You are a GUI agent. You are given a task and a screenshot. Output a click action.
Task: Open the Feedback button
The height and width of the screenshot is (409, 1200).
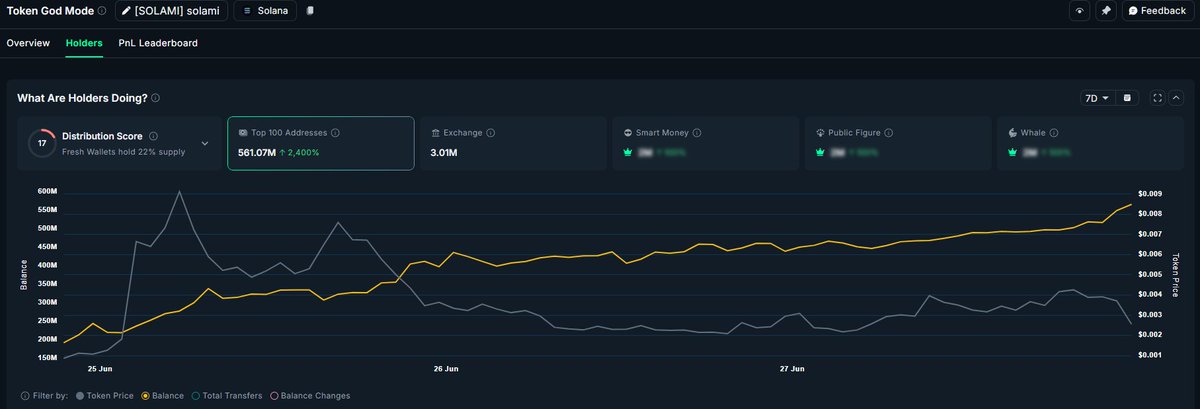(x=1157, y=11)
